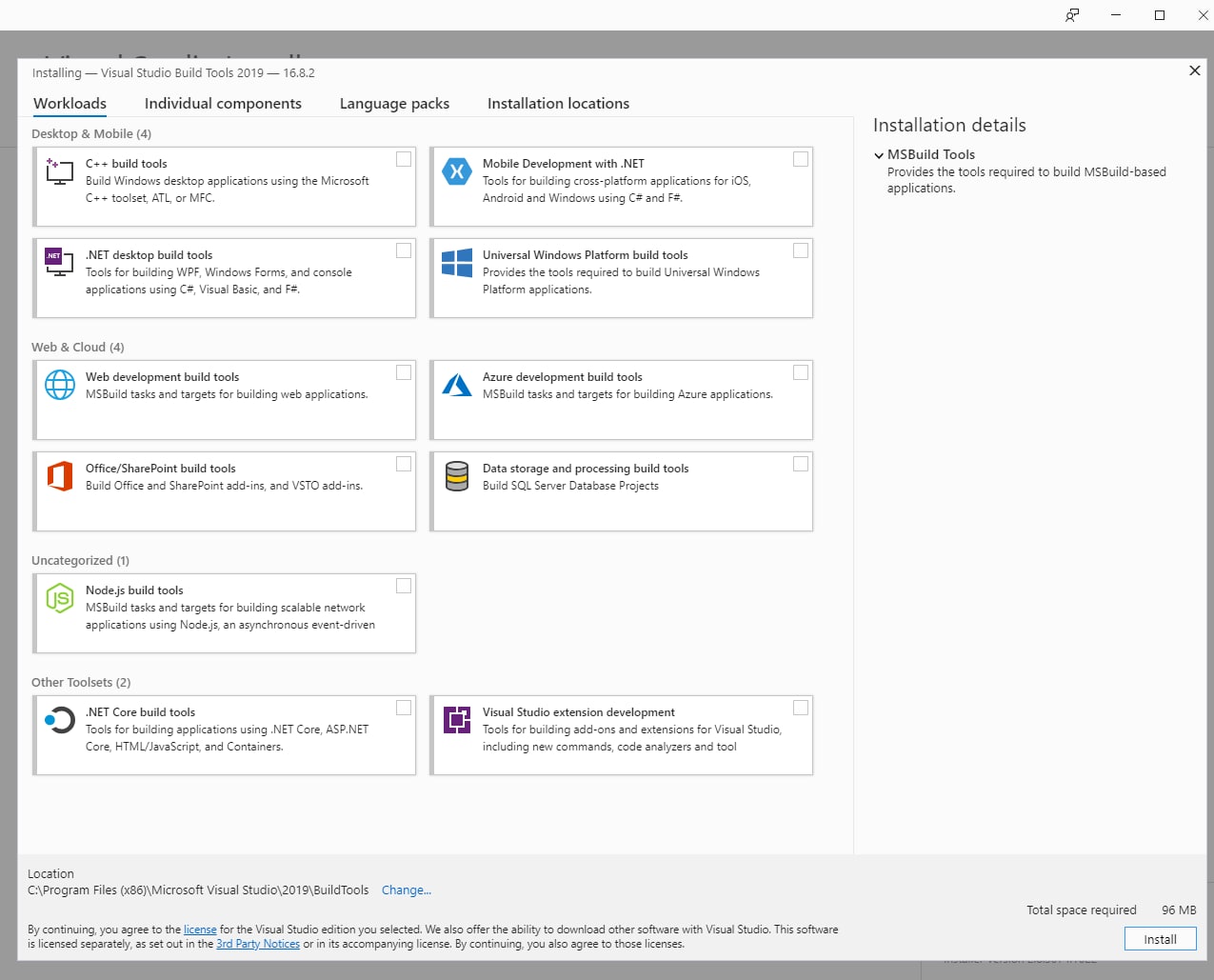Click the Web & Cloud (4) heading
The image size is (1214, 980).
point(78,347)
